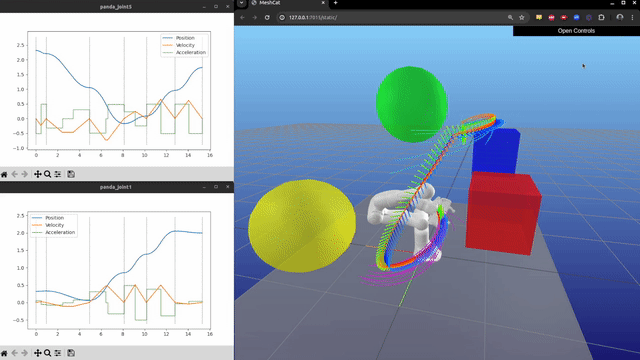Click the blue box in the MeshCat scene
This screenshot has height=360, width=640.
coord(496,150)
